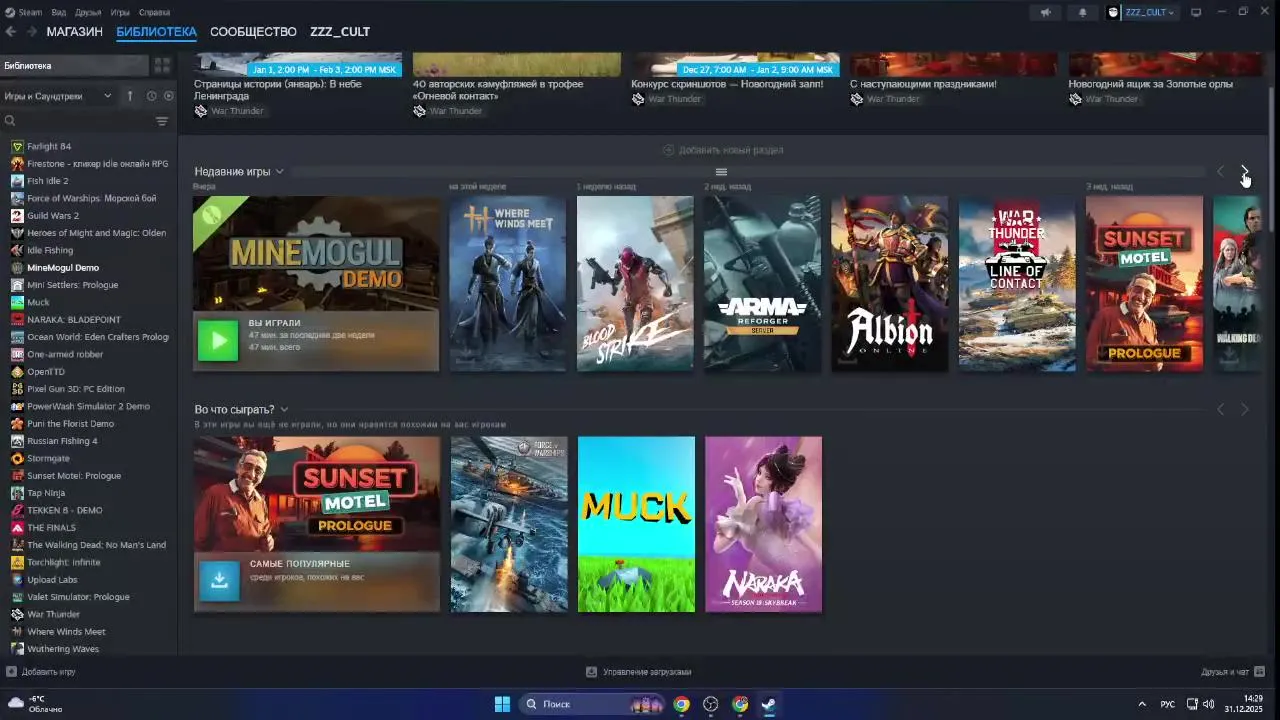
Task: Click the Библиотека home button in the sidebar
Action: [x=74, y=66]
